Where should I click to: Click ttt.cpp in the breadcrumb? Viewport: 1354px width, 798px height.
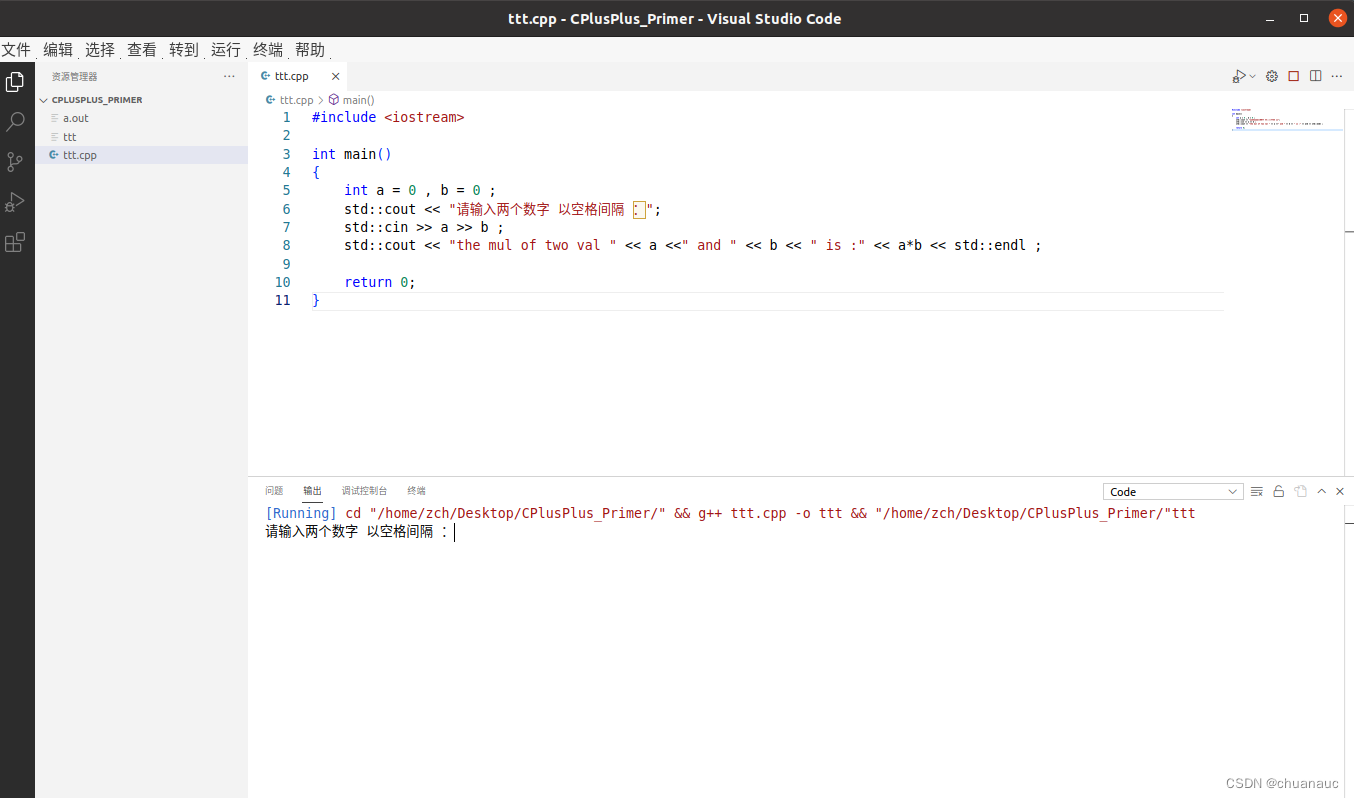296,100
